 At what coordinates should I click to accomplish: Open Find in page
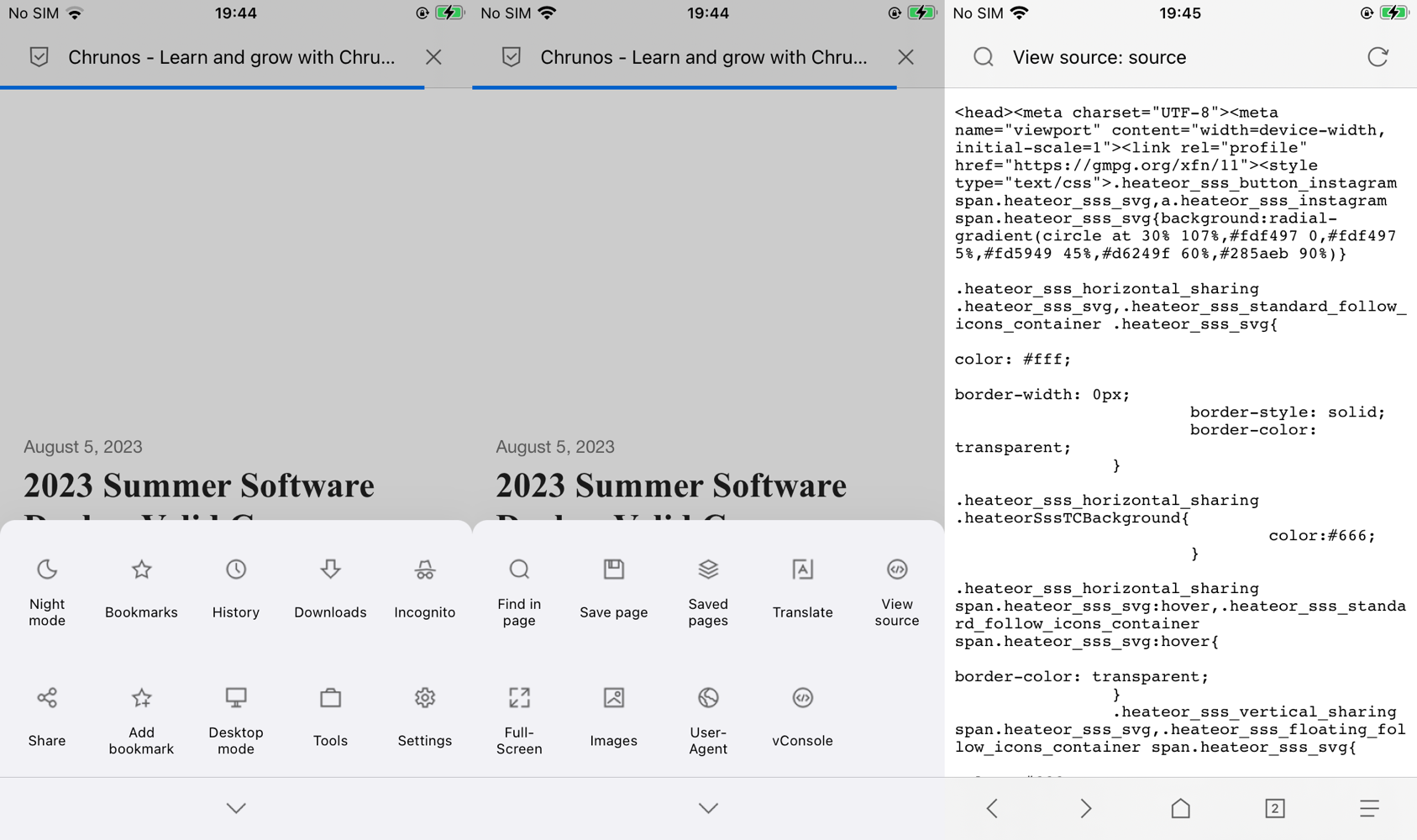click(x=519, y=588)
